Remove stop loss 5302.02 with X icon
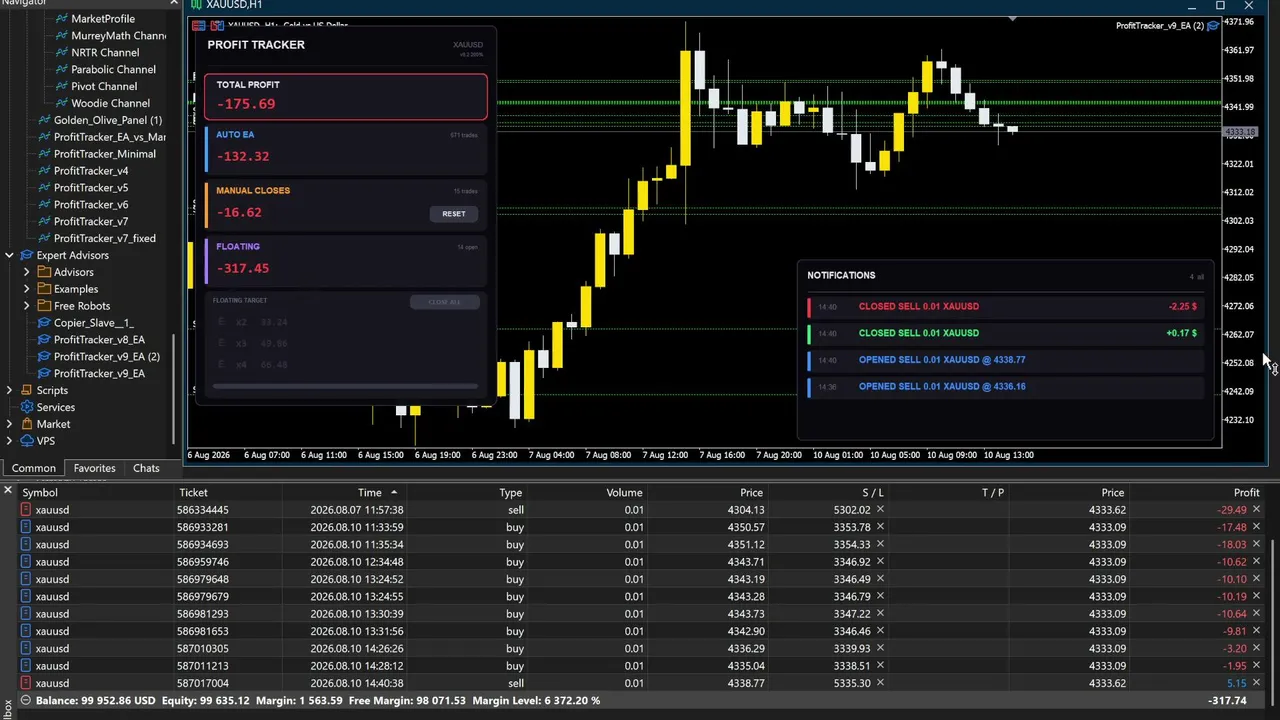Screen dimensions: 1280x720 click(880, 510)
